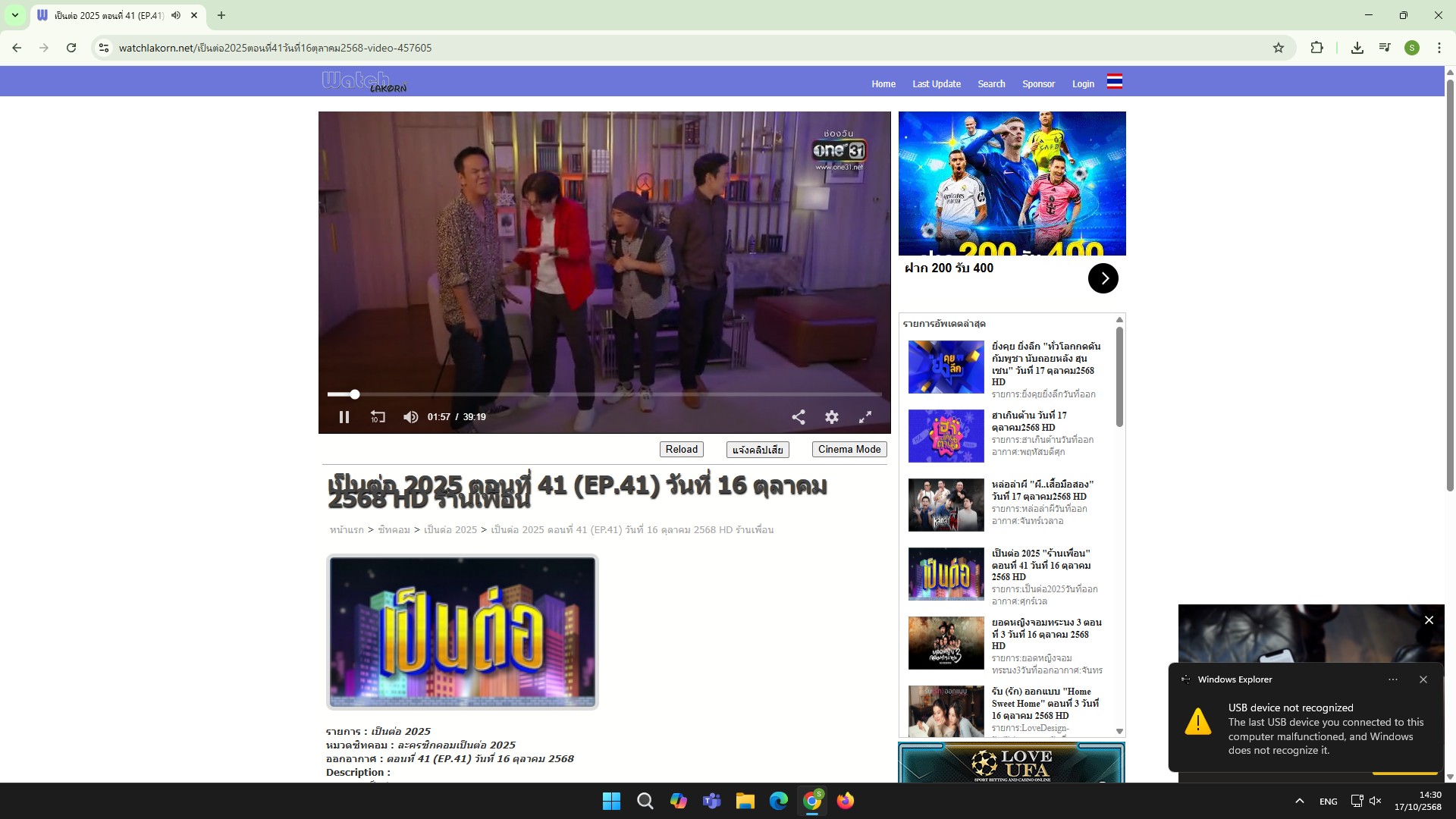The image size is (1456, 819).
Task: Go to the Search menu item
Action: (x=990, y=84)
